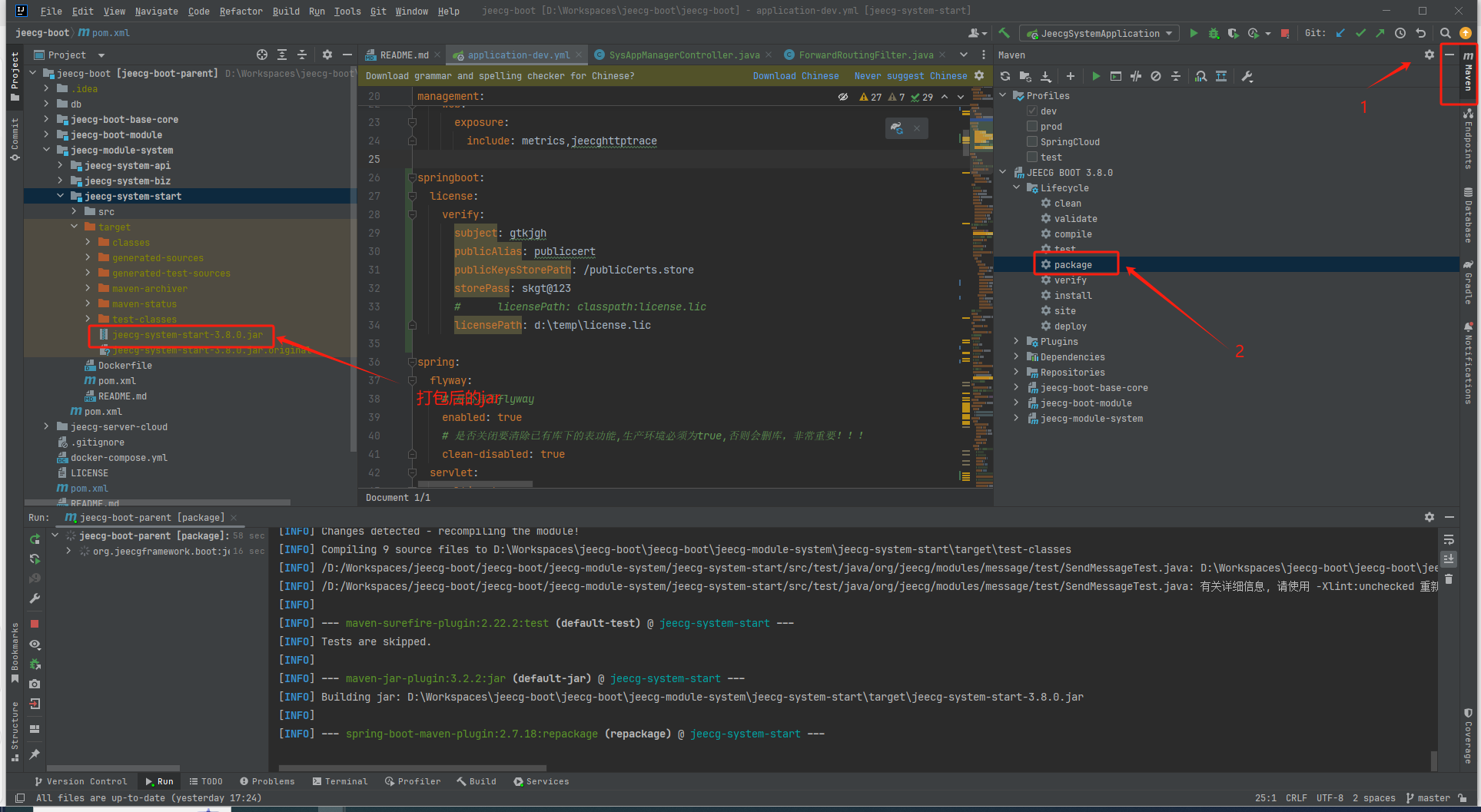This screenshot has height=812, width=1481.
Task: Toggle Skip Tests Mode in Maven toolbar
Action: tap(1156, 76)
